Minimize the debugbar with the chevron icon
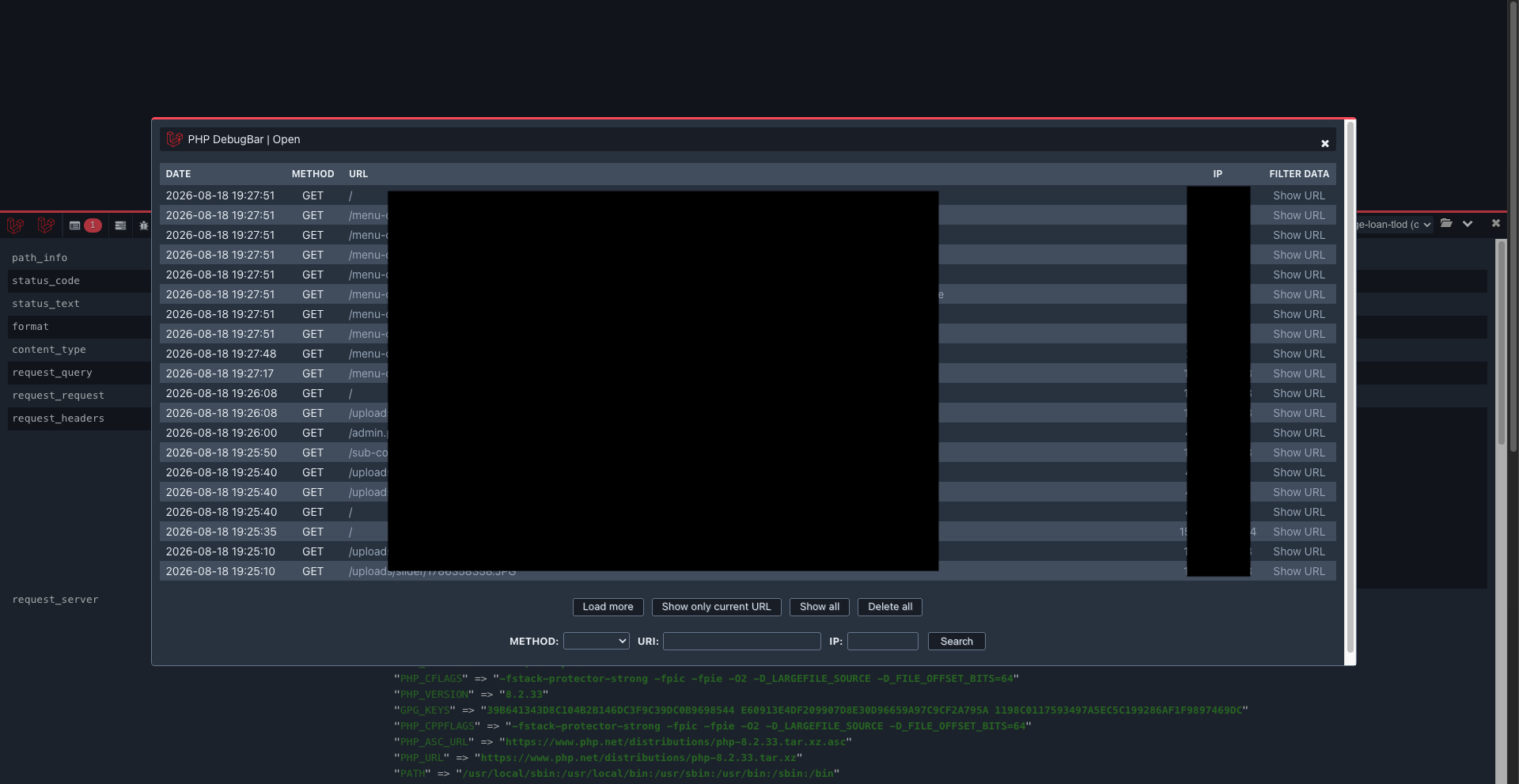Viewport: 1519px width, 784px height. point(1468,224)
